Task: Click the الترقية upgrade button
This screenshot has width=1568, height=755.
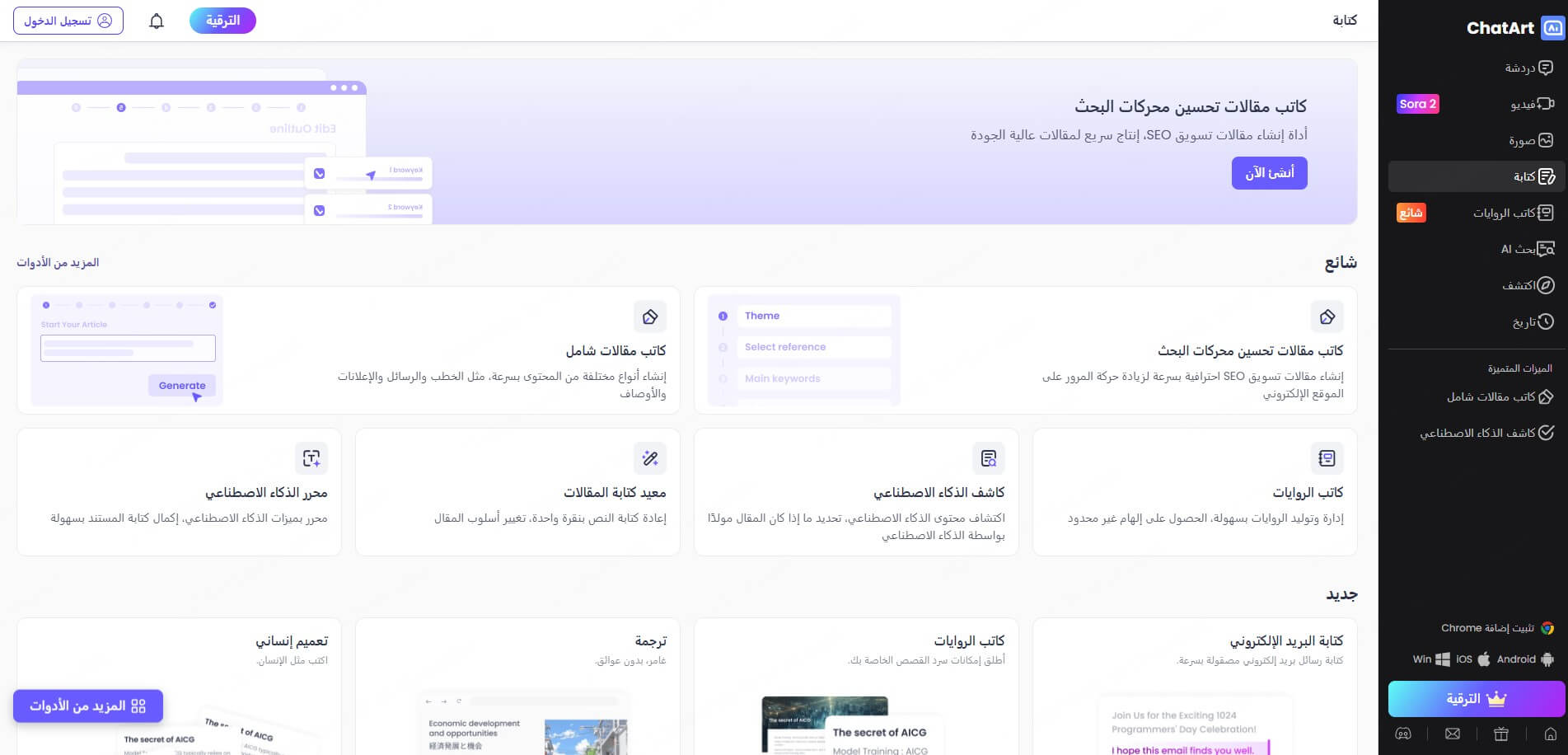Action: 222,21
